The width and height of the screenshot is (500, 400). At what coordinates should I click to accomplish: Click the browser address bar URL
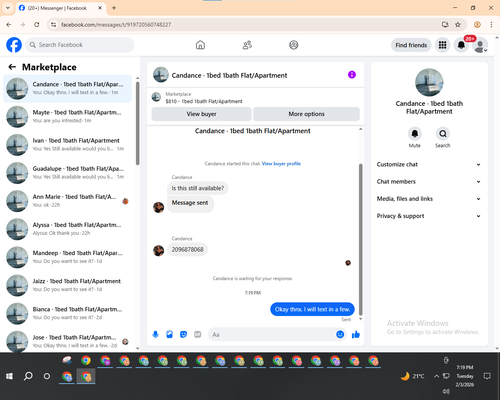[116, 25]
